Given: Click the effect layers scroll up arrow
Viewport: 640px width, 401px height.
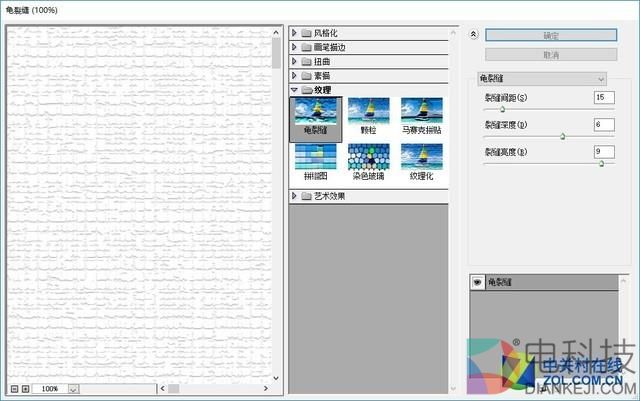Looking at the screenshot, I should coord(623,280).
